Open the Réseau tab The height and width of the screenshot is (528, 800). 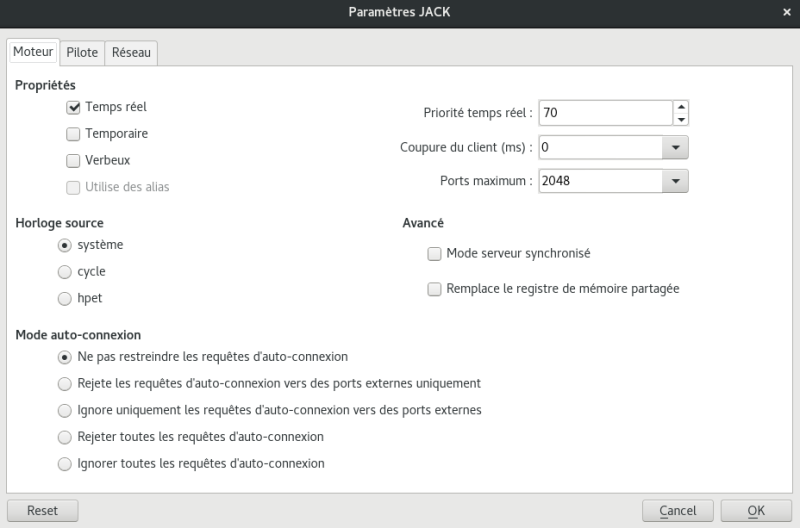pyautogui.click(x=131, y=52)
